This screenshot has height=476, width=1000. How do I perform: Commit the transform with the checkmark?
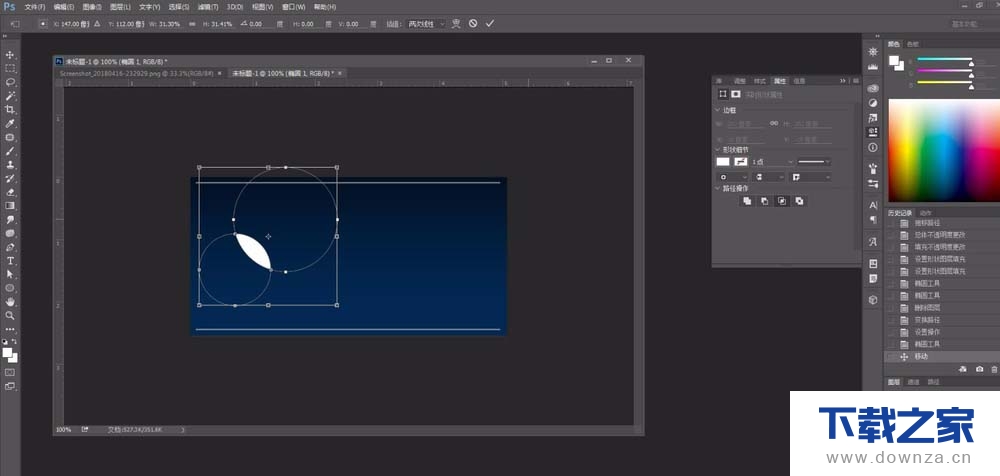(489, 24)
